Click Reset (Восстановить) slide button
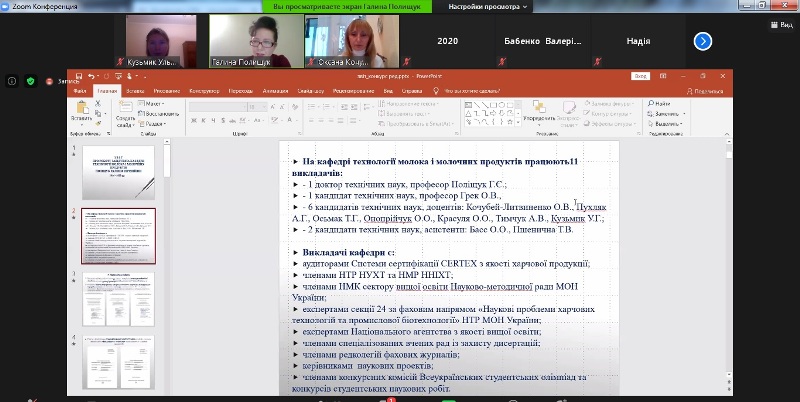The height and width of the screenshot is (402, 800). tap(158, 114)
